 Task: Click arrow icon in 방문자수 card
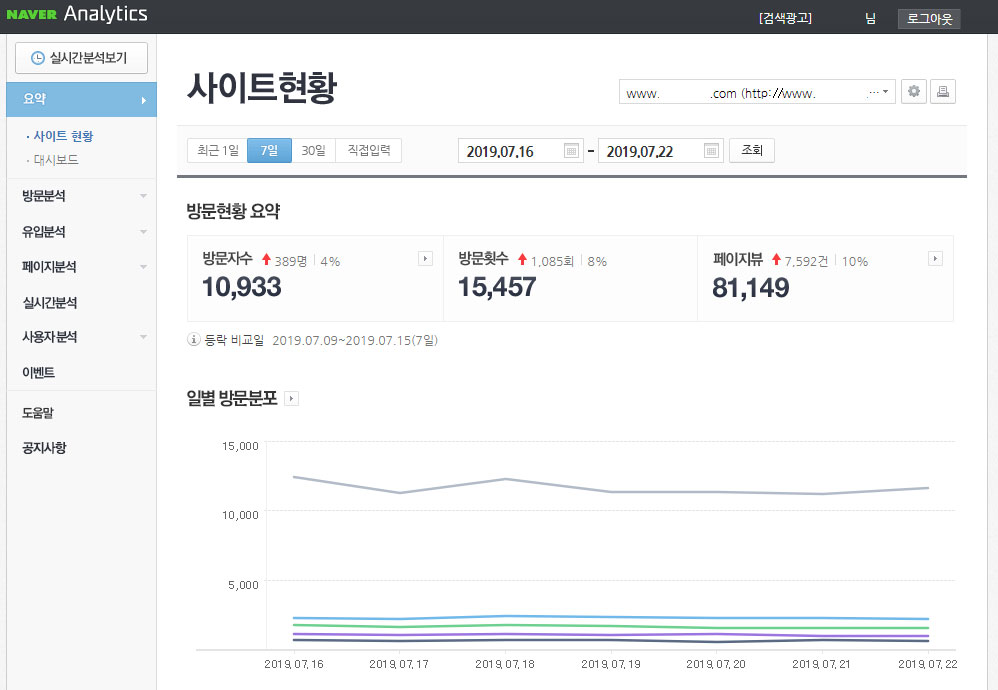tap(425, 259)
